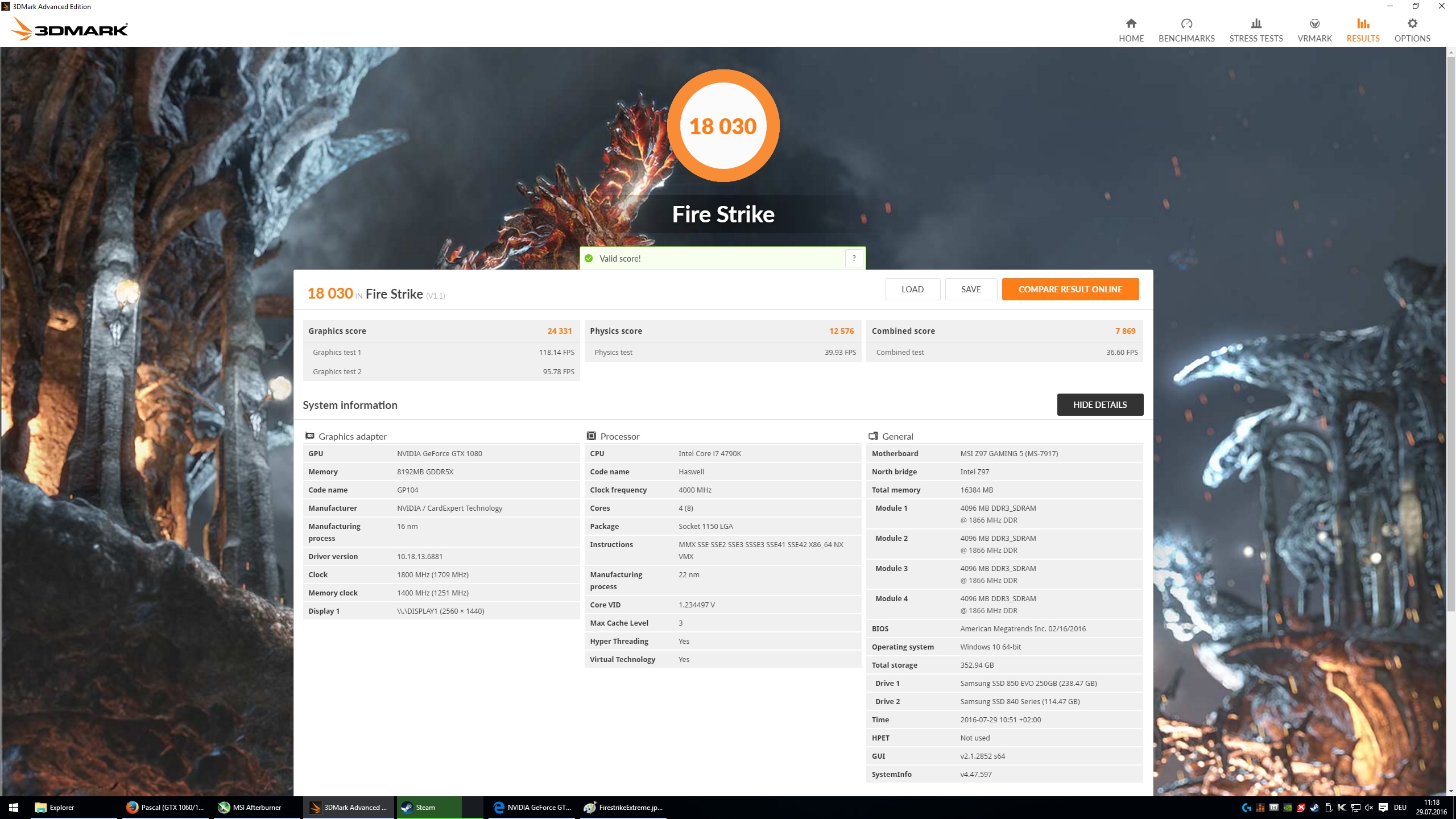Click the muted volume tray icon

1369,808
